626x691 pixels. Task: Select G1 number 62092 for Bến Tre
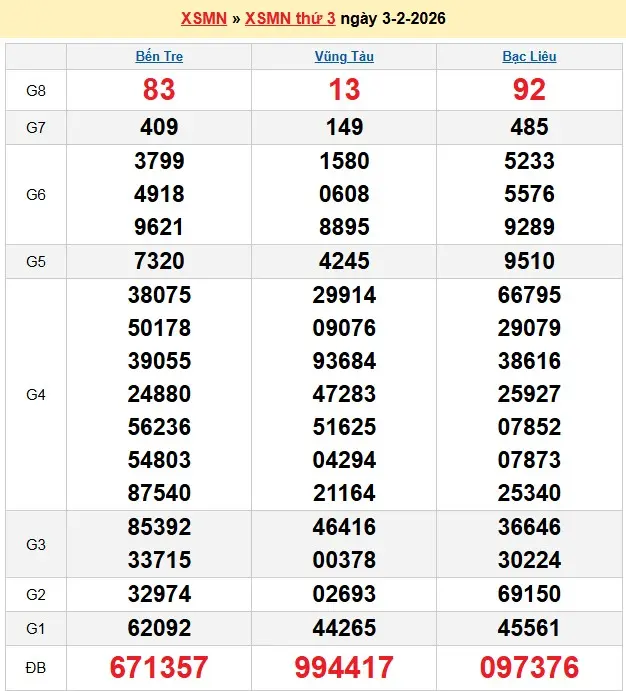point(159,628)
